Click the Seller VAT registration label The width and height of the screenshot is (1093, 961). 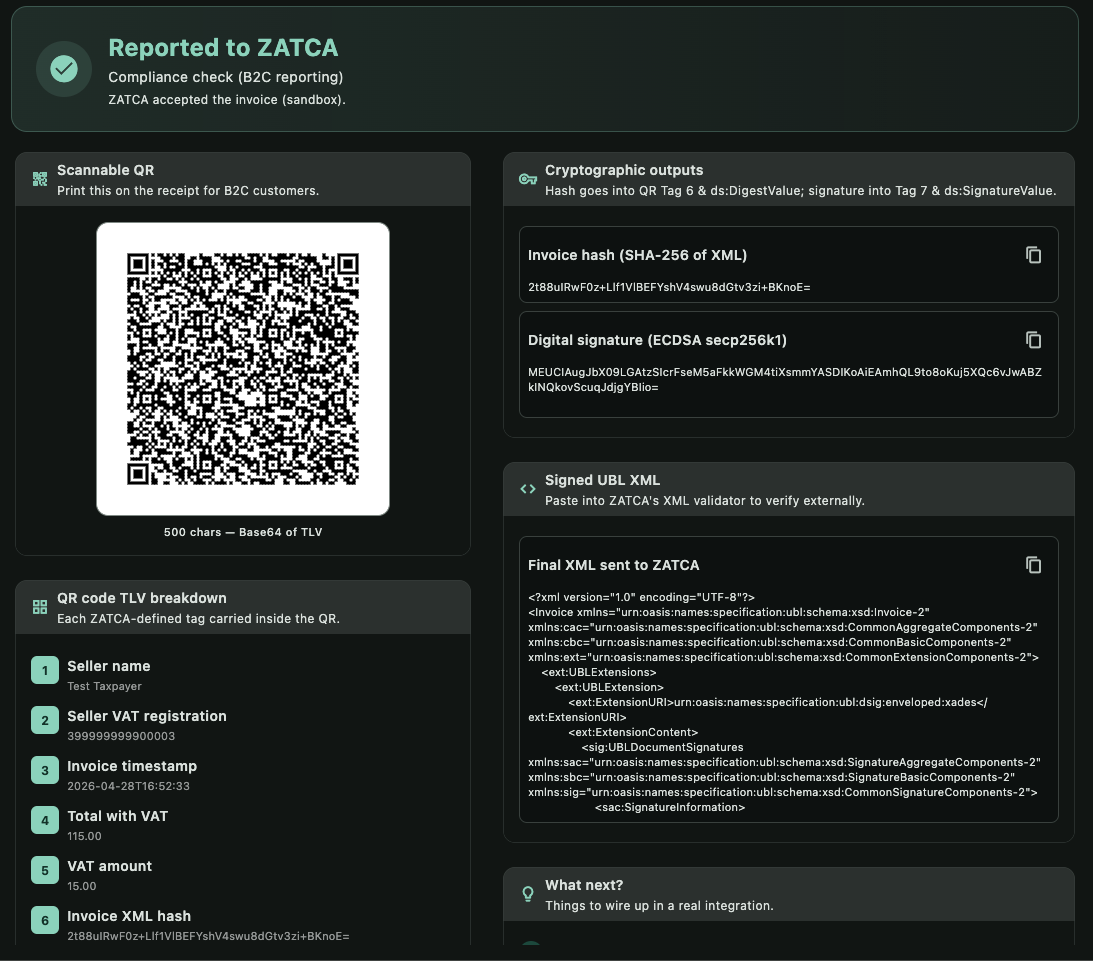click(x=147, y=716)
